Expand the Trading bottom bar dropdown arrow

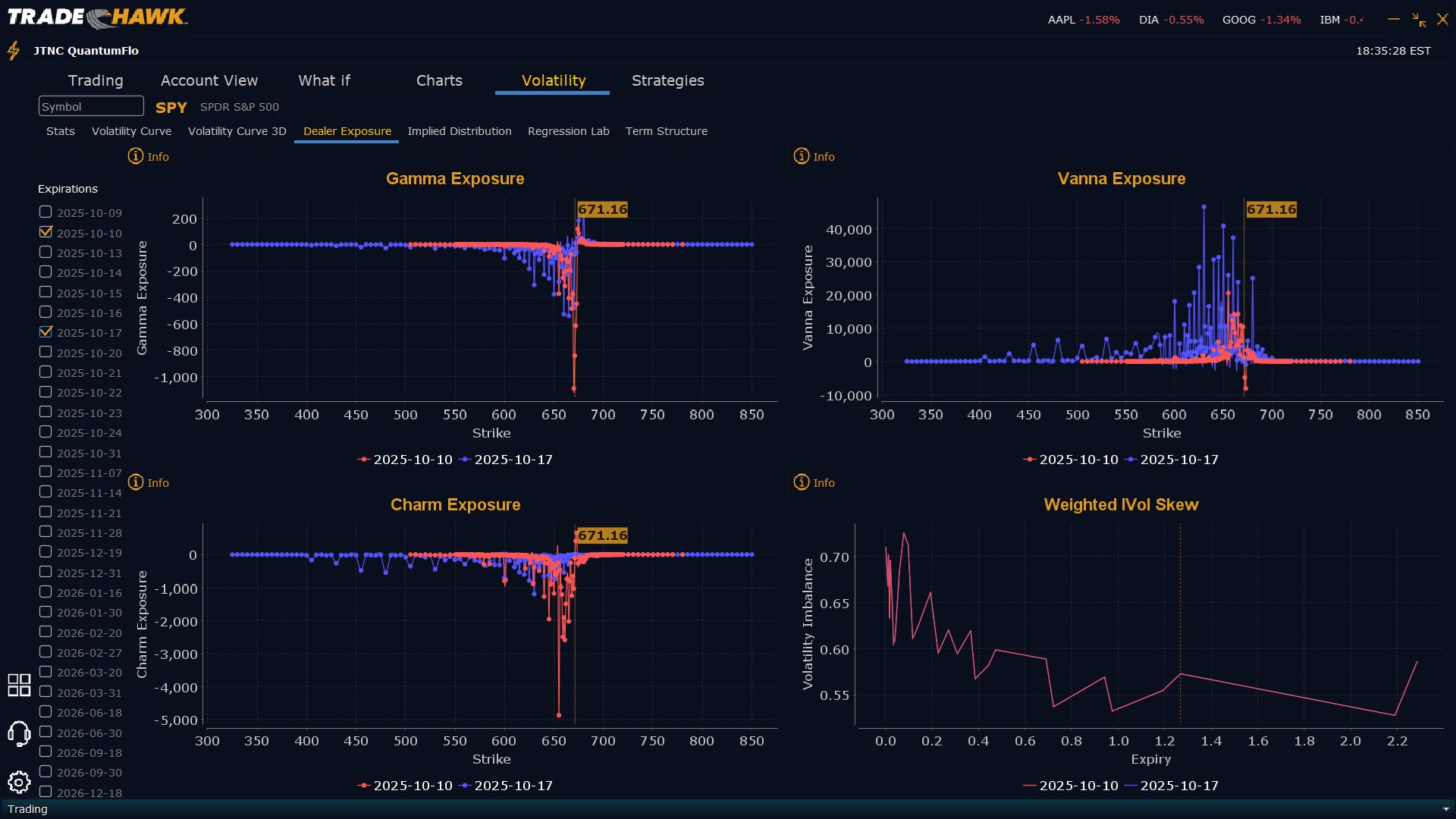pos(1446,809)
